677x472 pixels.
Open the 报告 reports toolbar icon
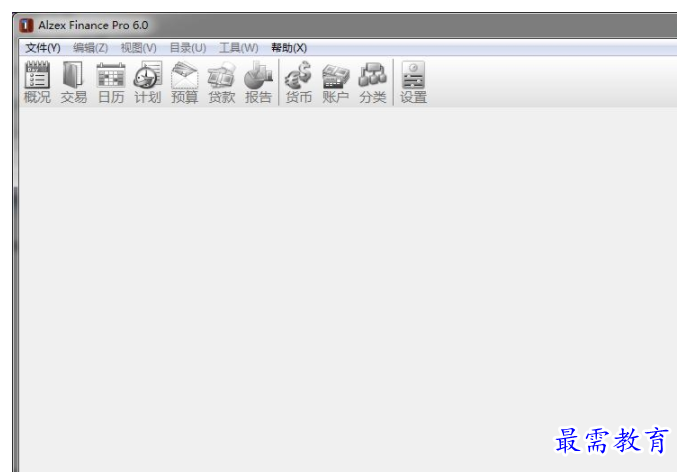point(258,82)
